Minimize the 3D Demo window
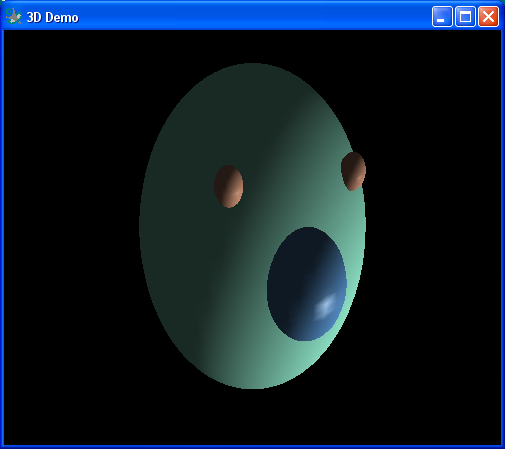The height and width of the screenshot is (449, 505). (442, 16)
